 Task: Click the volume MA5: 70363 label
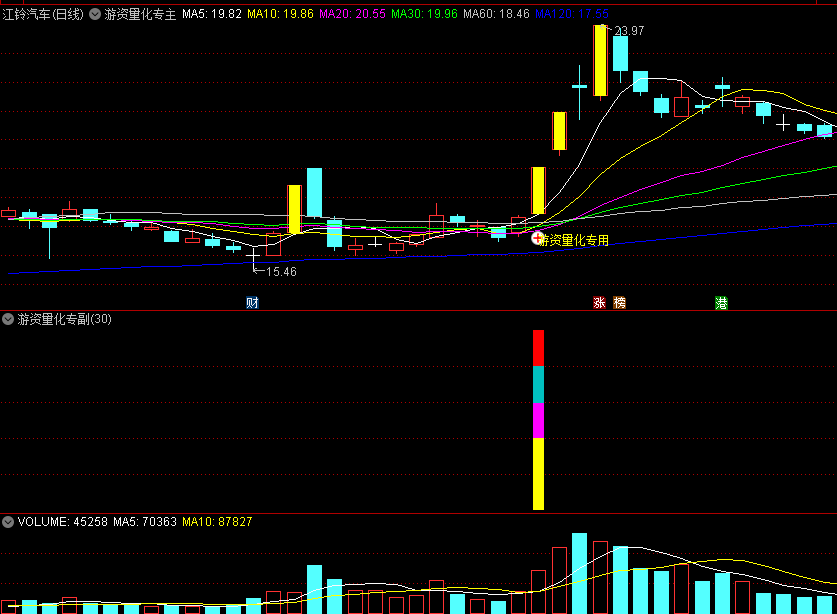pyautogui.click(x=145, y=522)
